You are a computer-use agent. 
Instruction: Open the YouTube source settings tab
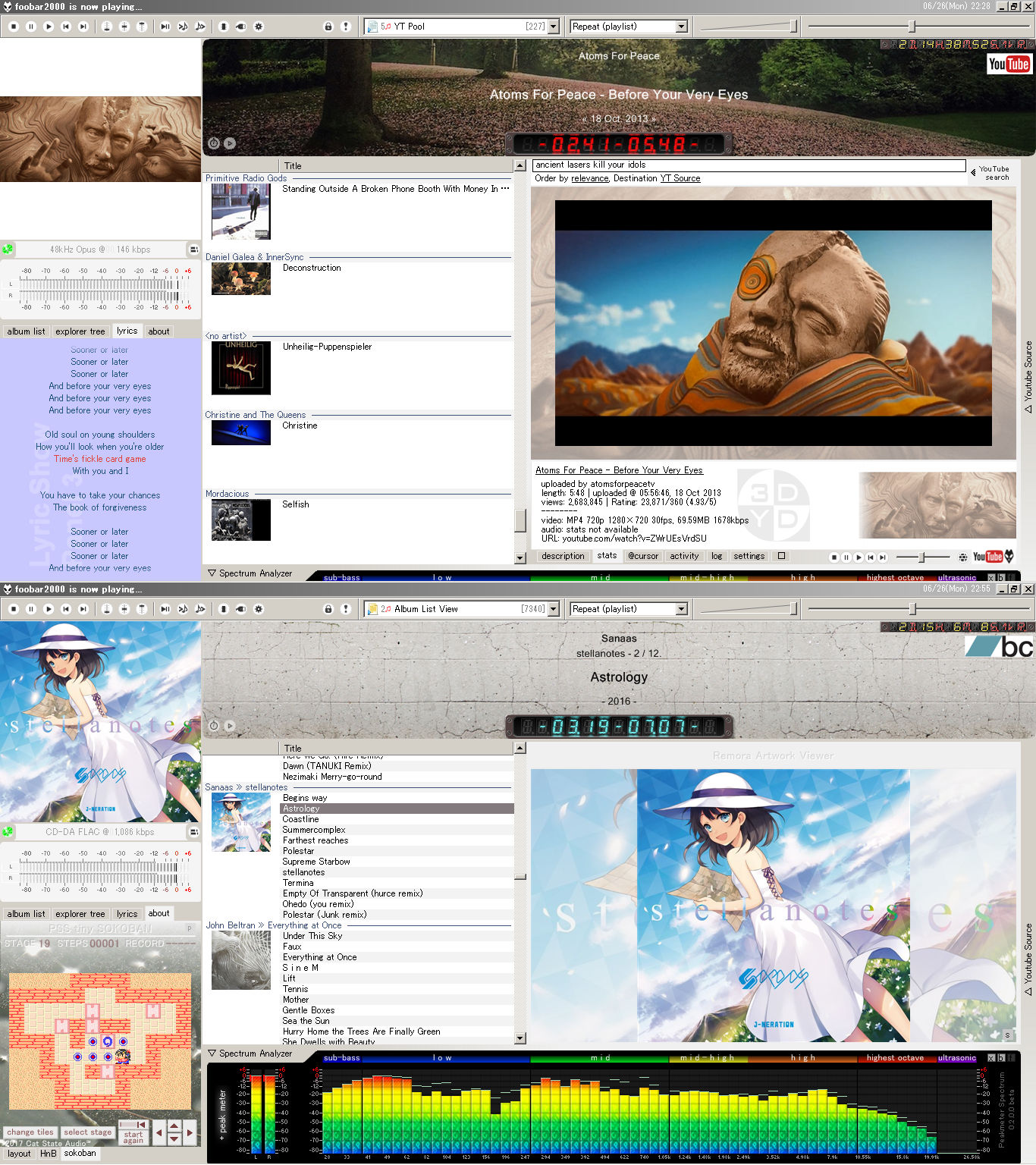(x=749, y=556)
